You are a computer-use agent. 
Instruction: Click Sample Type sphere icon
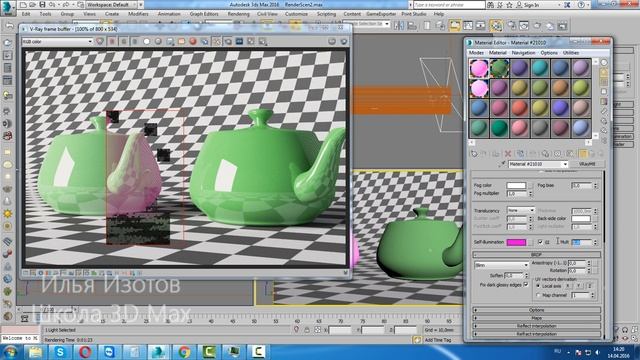604,62
